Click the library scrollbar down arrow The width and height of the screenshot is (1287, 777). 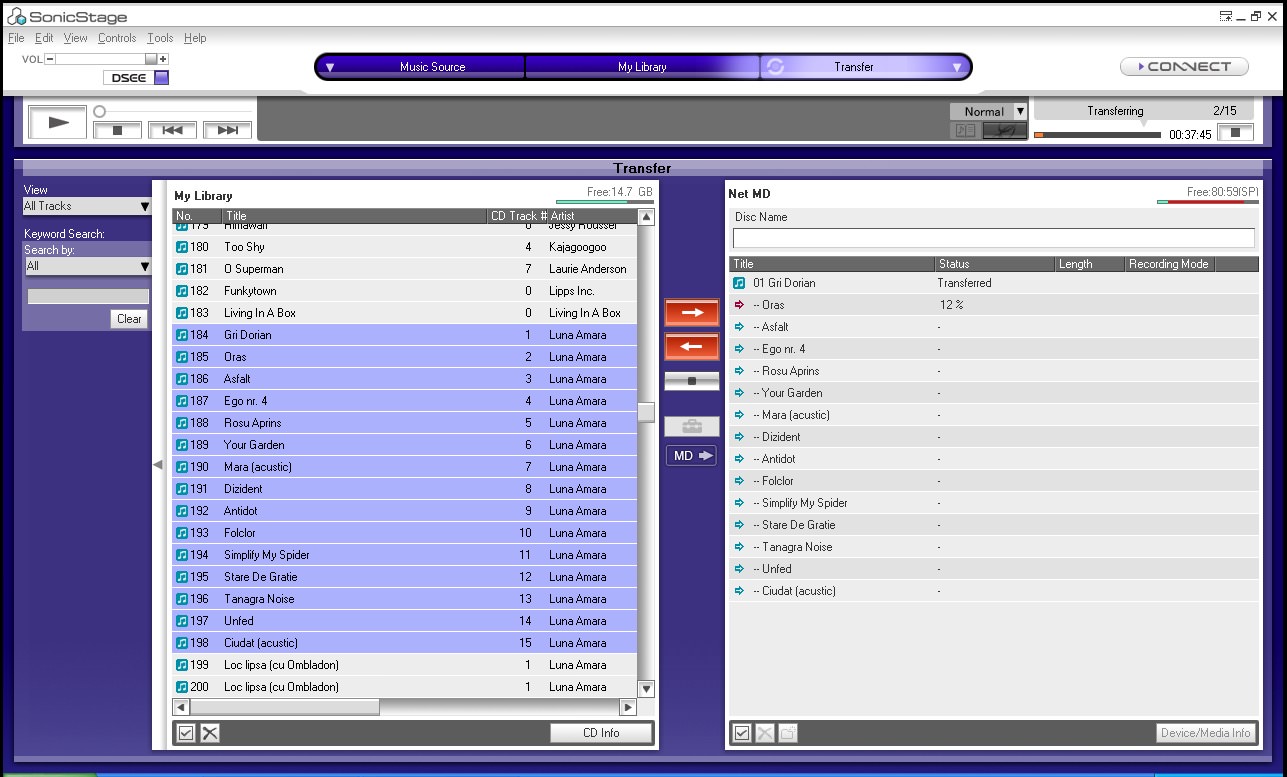point(646,688)
